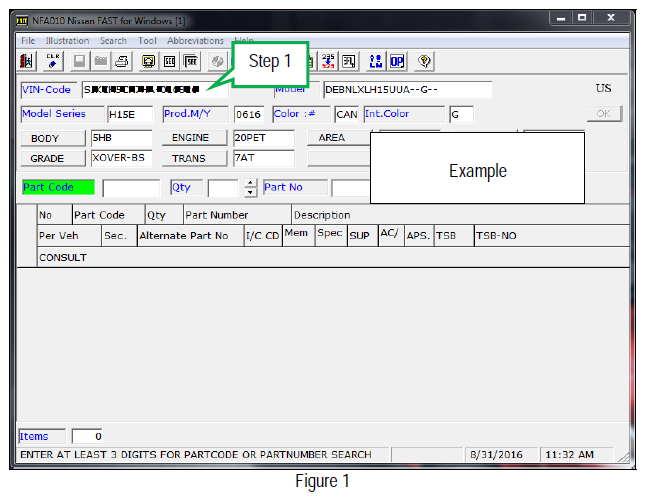Click the BODY value field 5HB
The image size is (646, 501).
[122, 138]
